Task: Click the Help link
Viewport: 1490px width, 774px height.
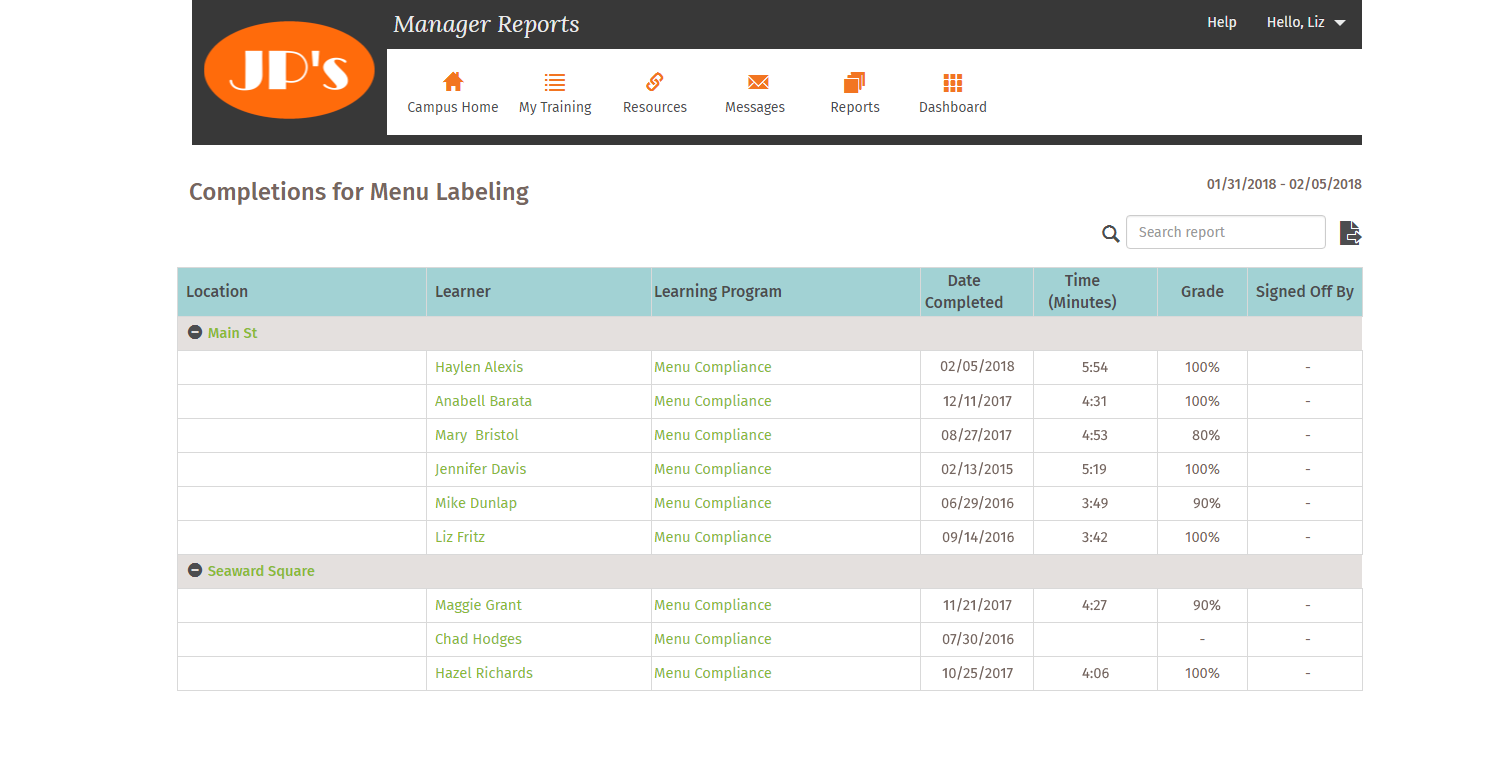Action: pos(1222,22)
